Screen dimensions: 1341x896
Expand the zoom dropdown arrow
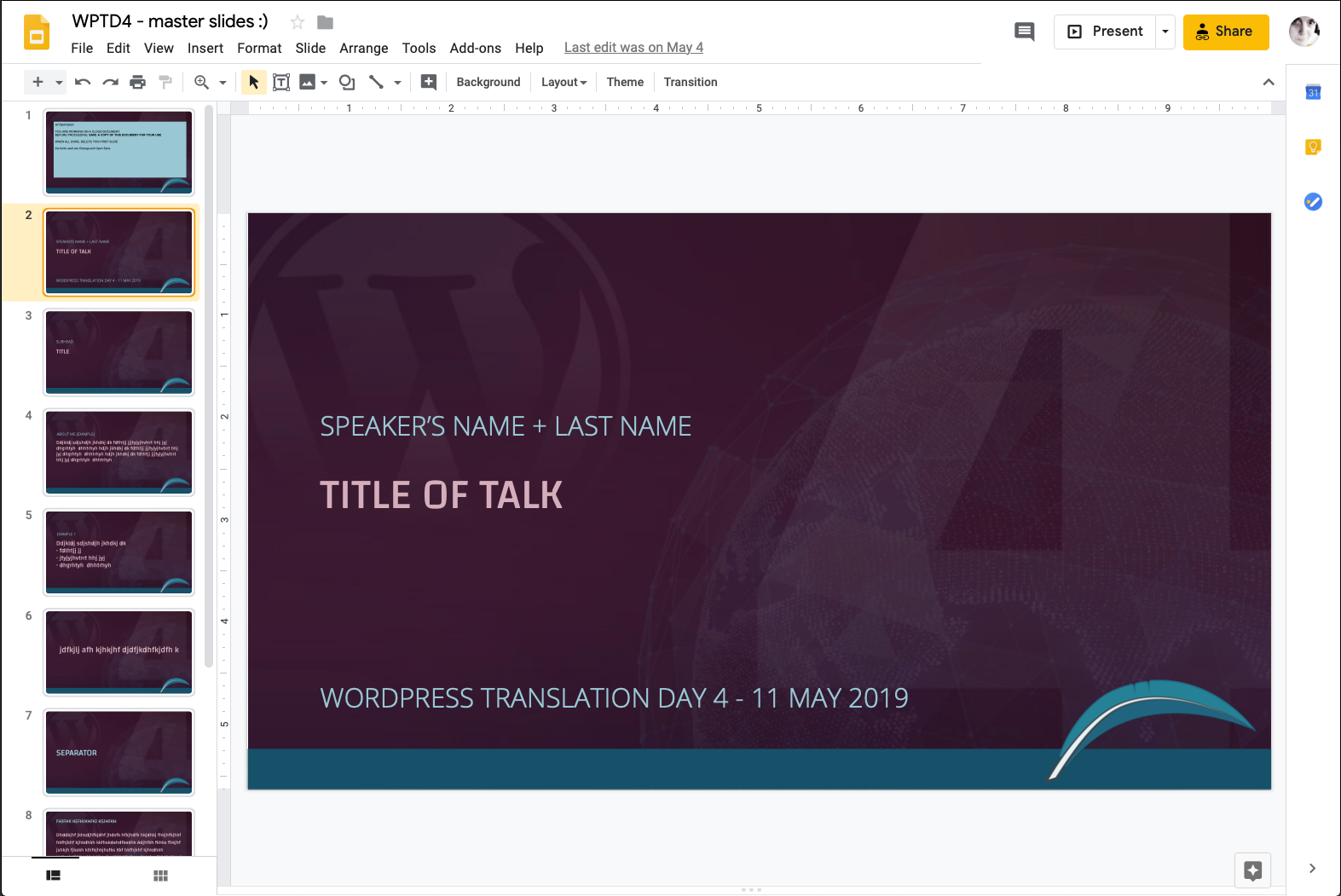[223, 83]
